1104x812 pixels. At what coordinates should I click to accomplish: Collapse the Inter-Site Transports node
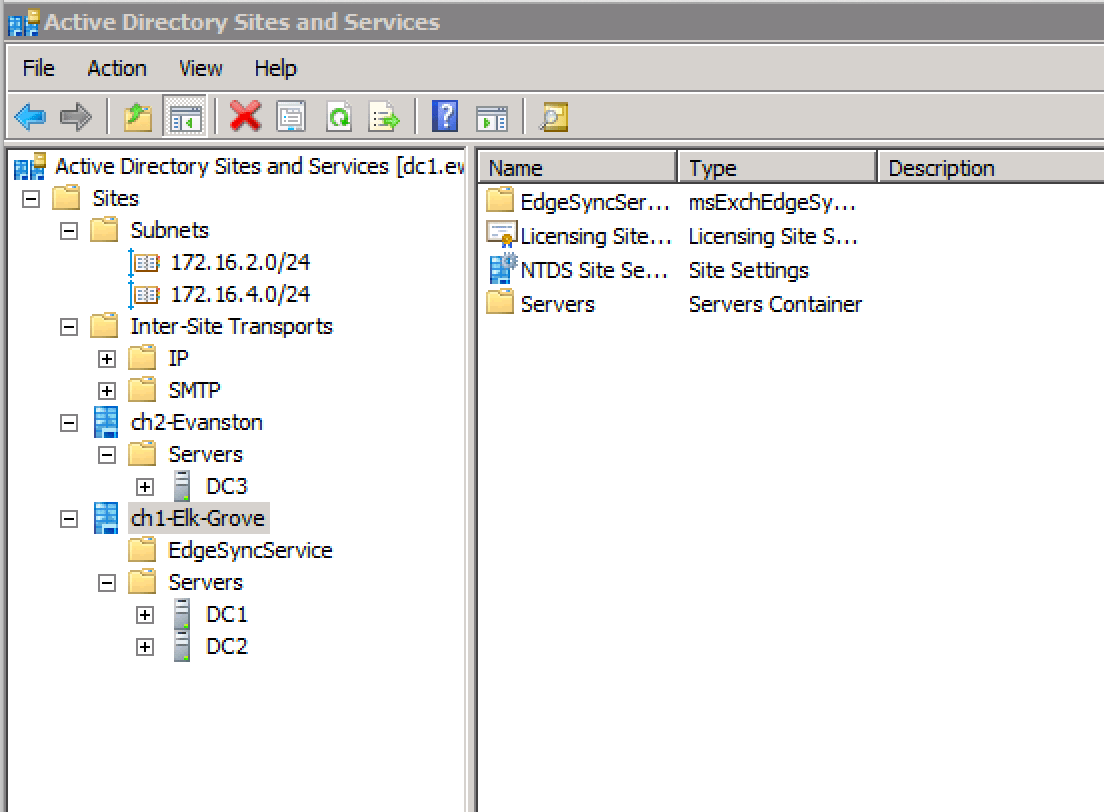point(69,327)
